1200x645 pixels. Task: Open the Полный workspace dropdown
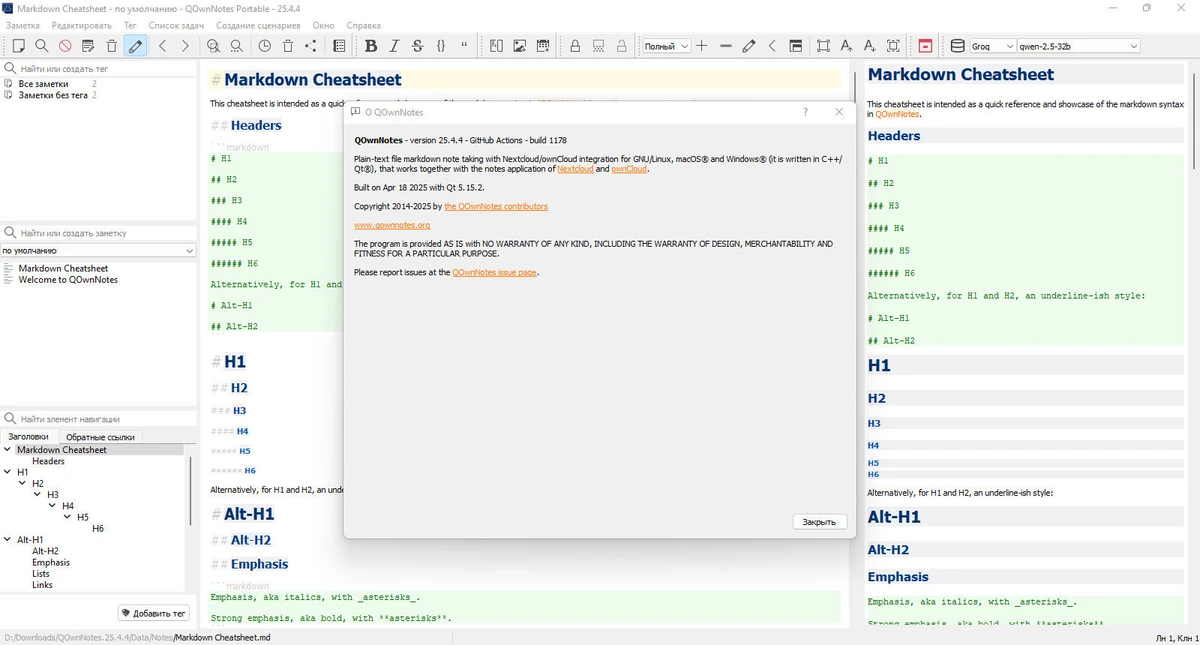coord(666,46)
